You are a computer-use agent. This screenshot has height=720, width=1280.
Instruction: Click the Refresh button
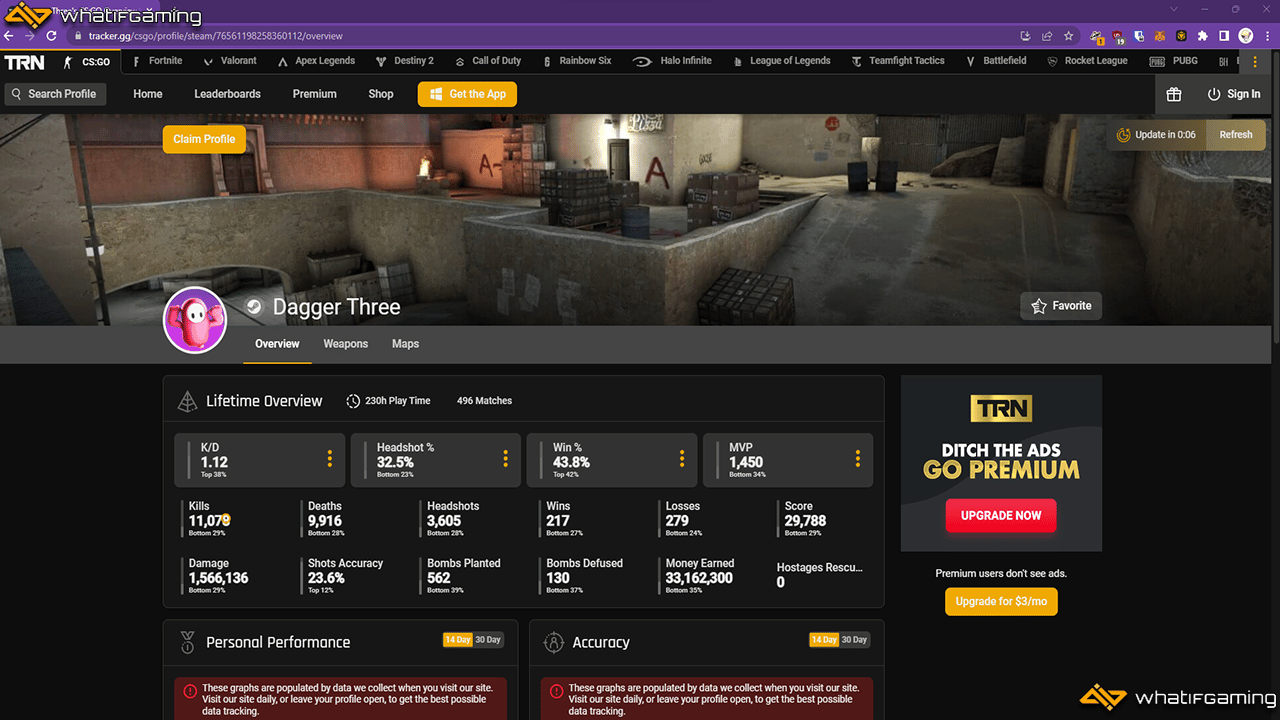[1236, 135]
